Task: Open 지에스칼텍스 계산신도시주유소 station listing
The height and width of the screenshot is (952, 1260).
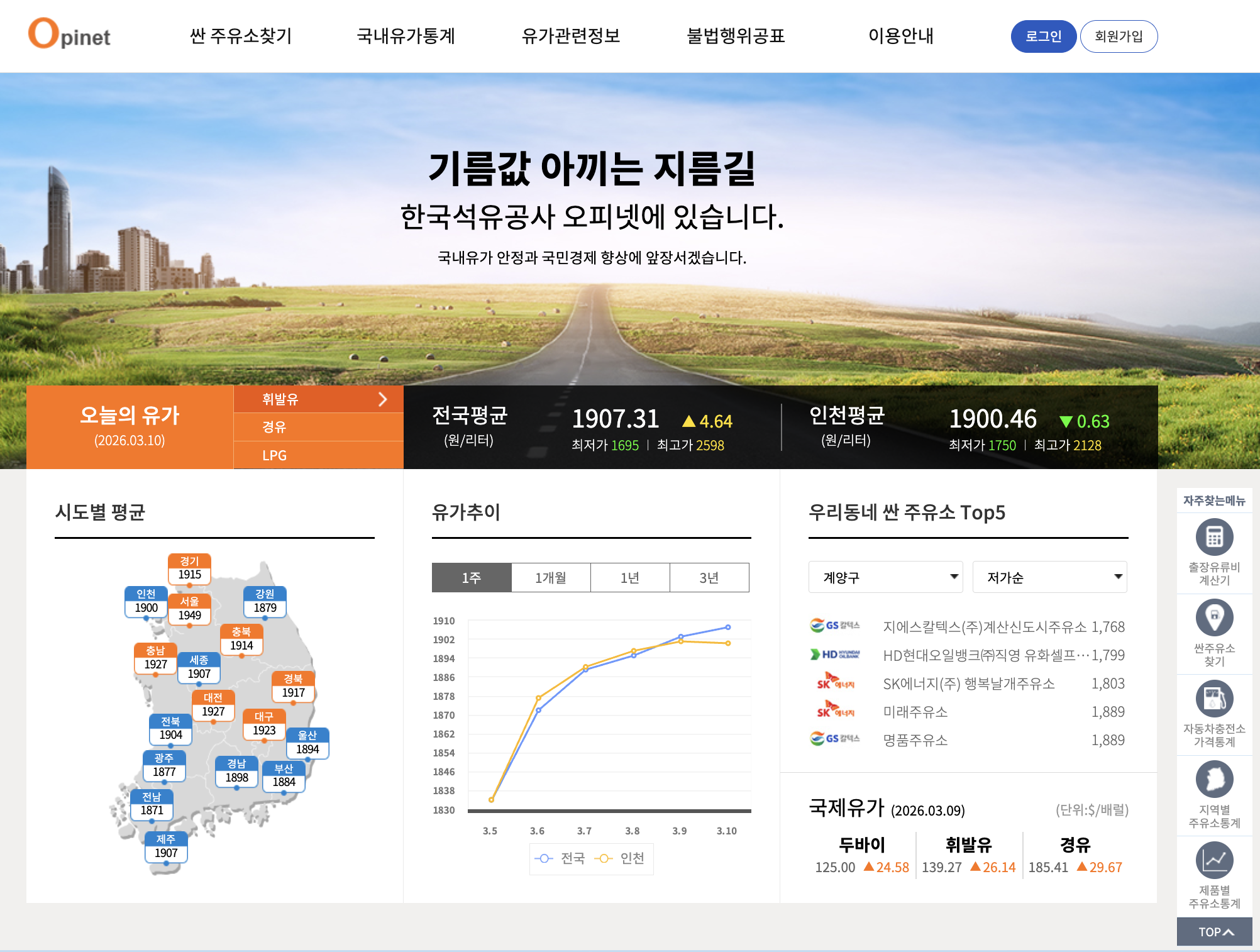Action: [984, 627]
